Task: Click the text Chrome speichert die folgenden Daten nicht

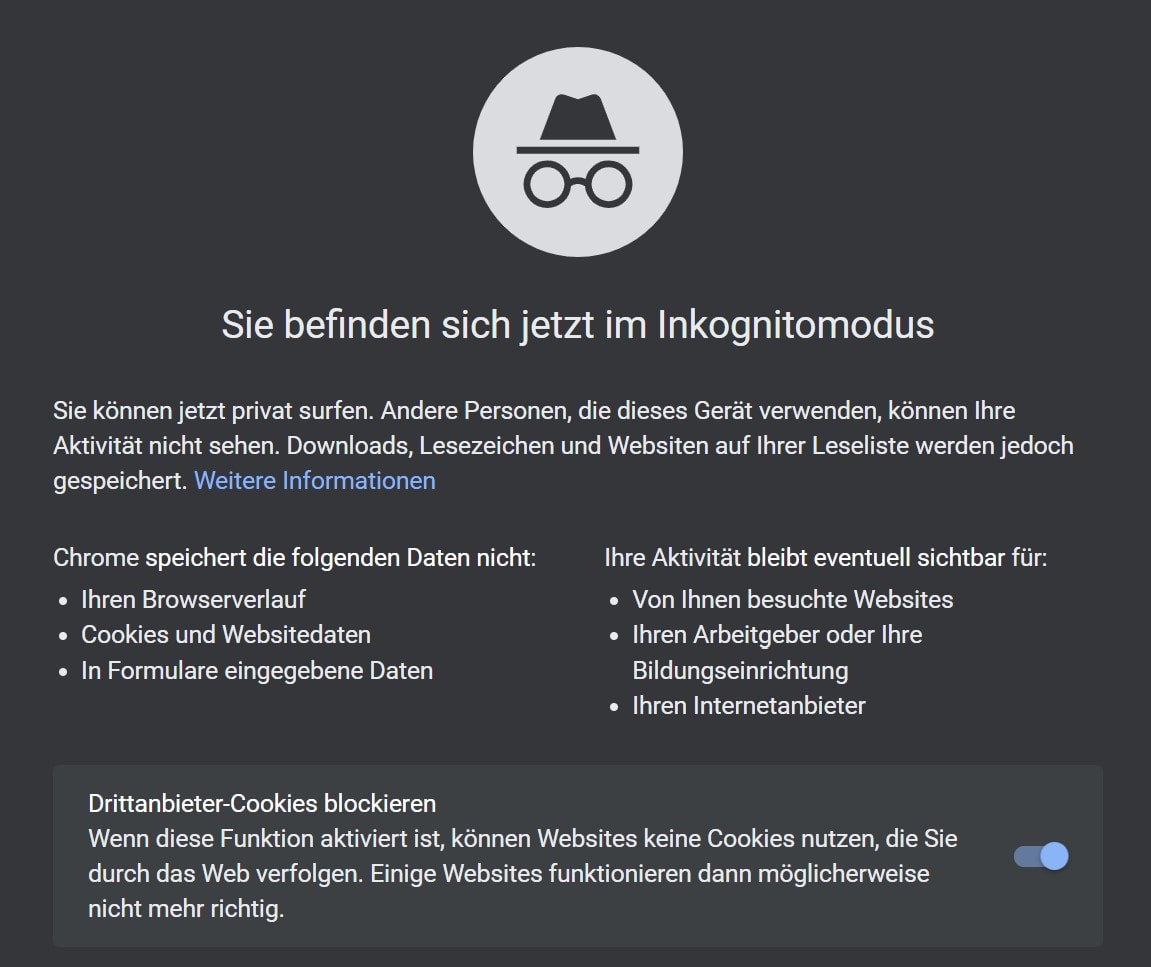Action: pos(294,557)
